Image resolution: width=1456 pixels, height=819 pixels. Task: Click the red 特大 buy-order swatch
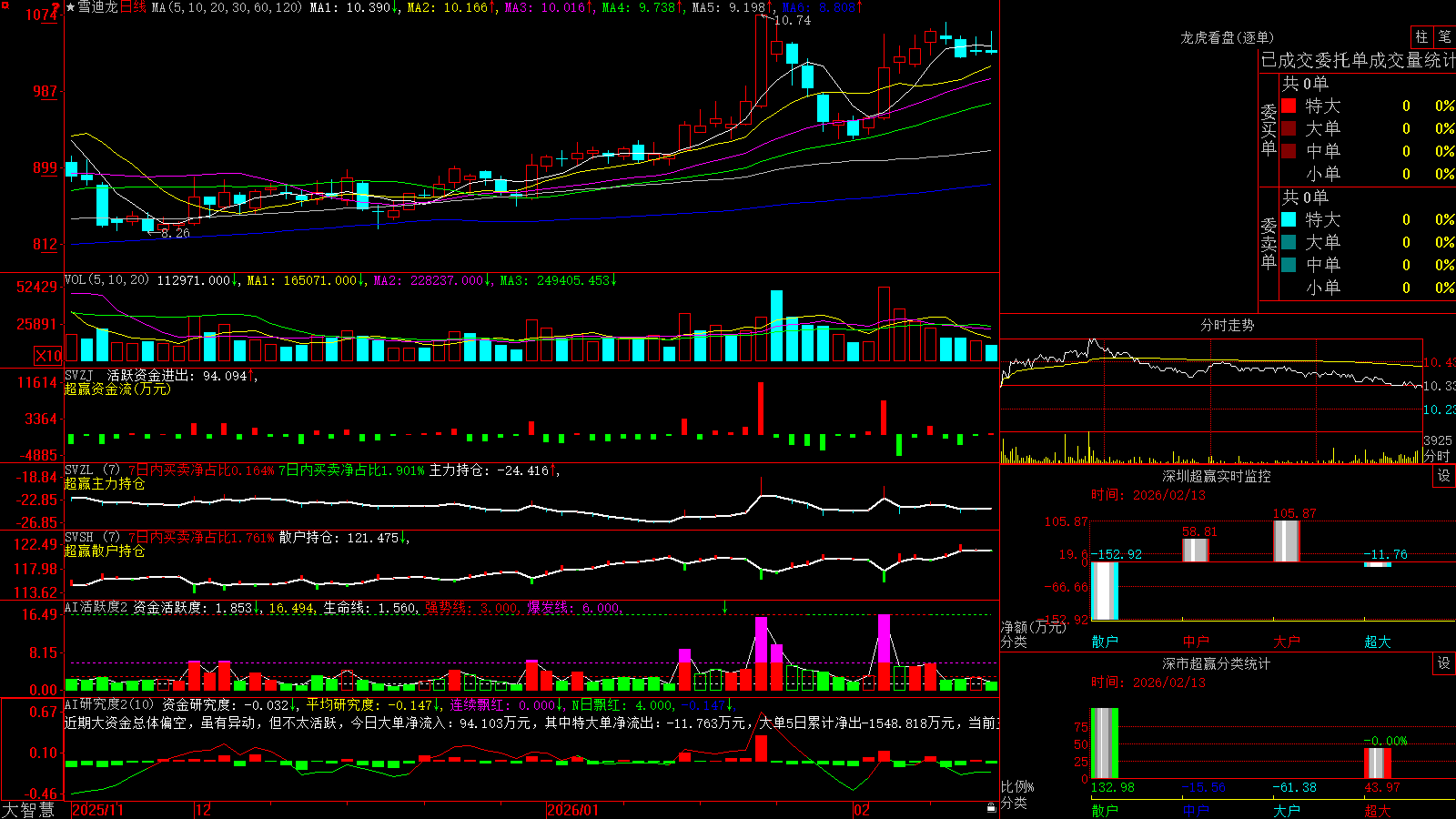1289,106
